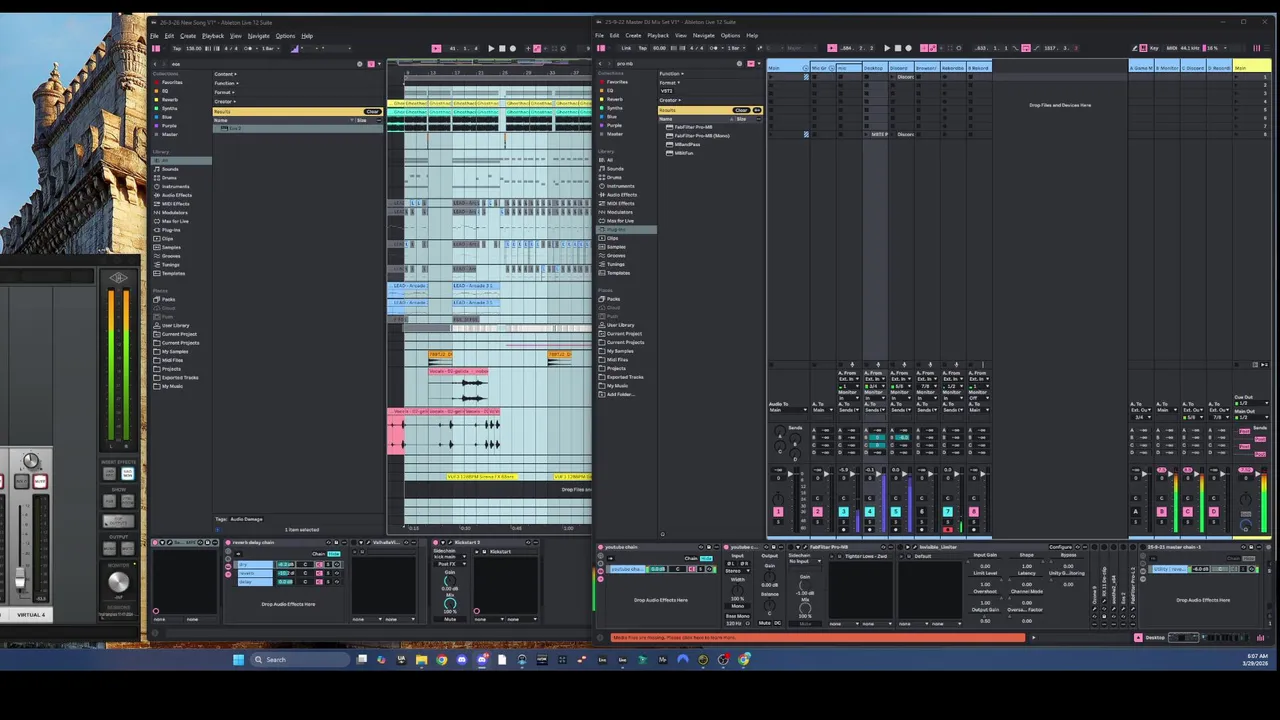Click Add Folder in the Master DJ Mix Set browser

(620, 394)
